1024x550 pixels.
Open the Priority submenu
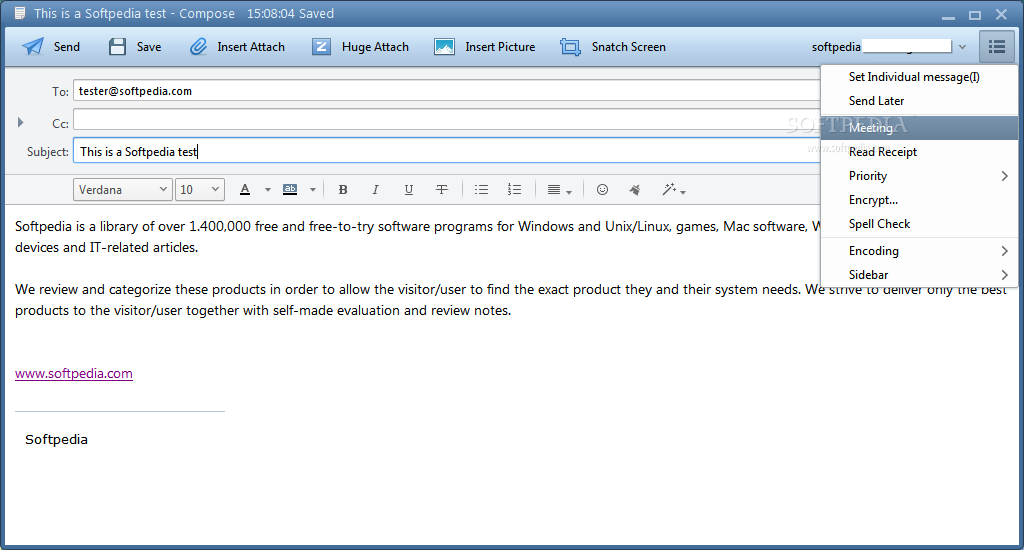pos(919,176)
